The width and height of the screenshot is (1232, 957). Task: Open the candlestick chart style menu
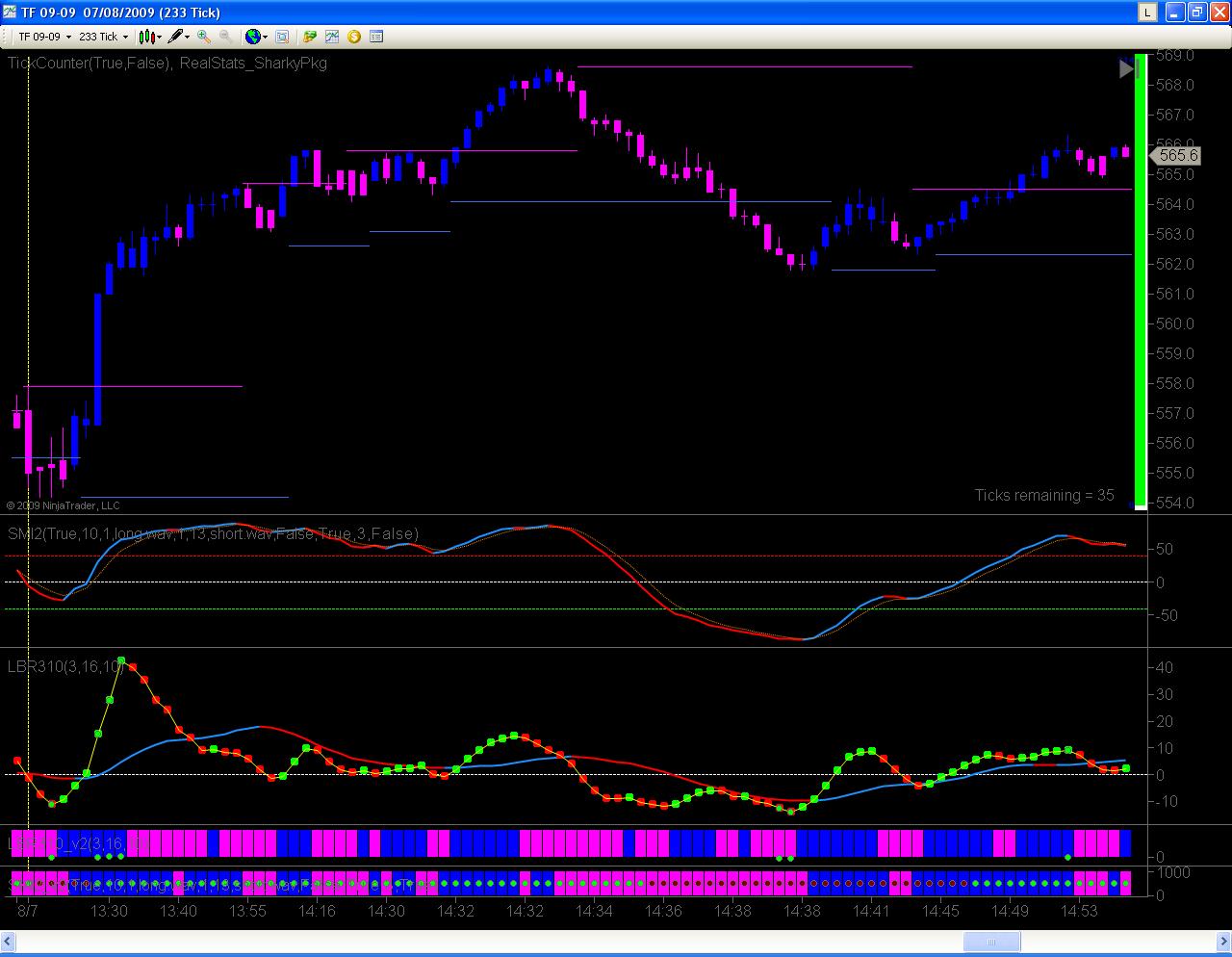click(150, 37)
